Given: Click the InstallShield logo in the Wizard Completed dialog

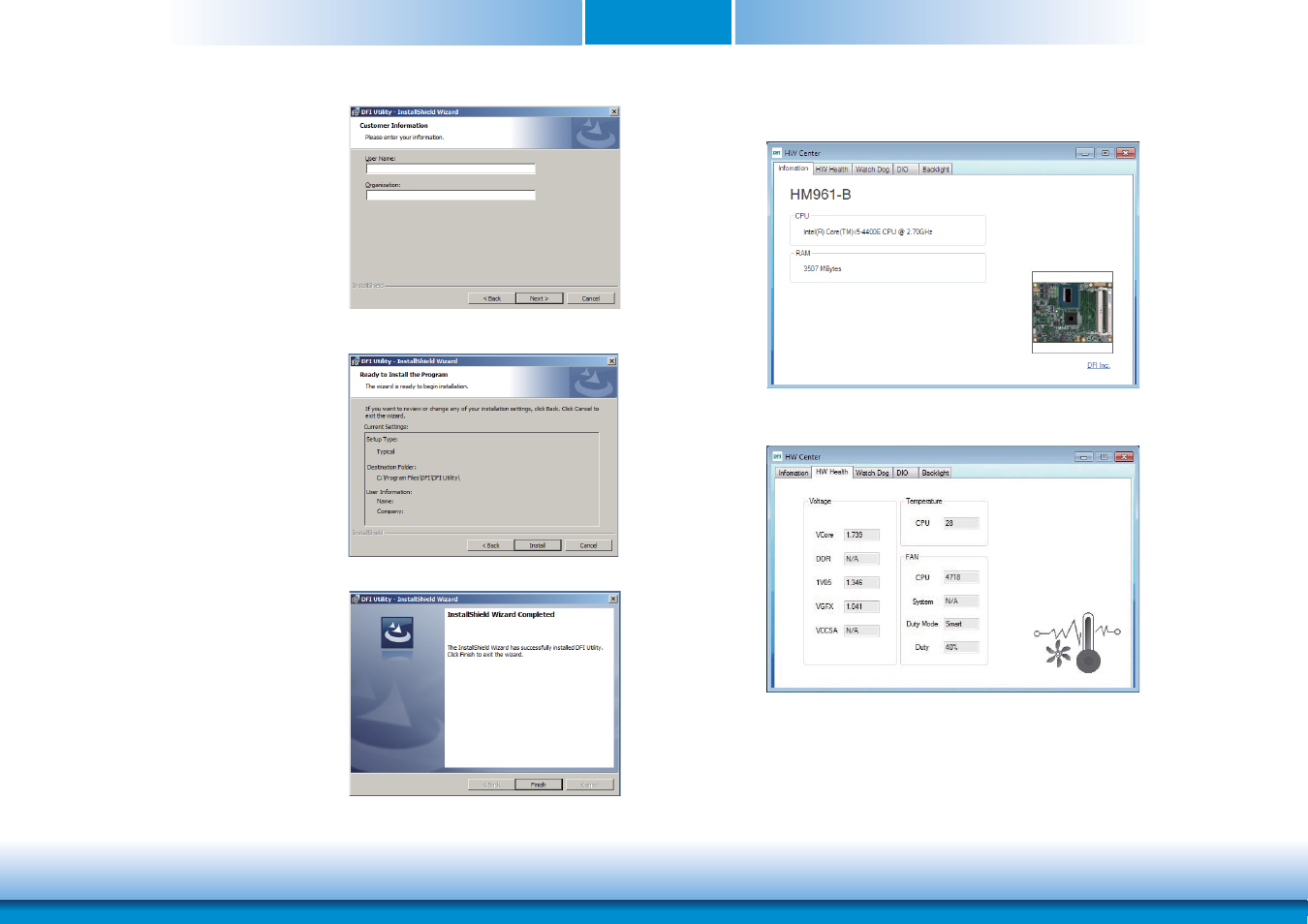Looking at the screenshot, I should pyautogui.click(x=397, y=632).
